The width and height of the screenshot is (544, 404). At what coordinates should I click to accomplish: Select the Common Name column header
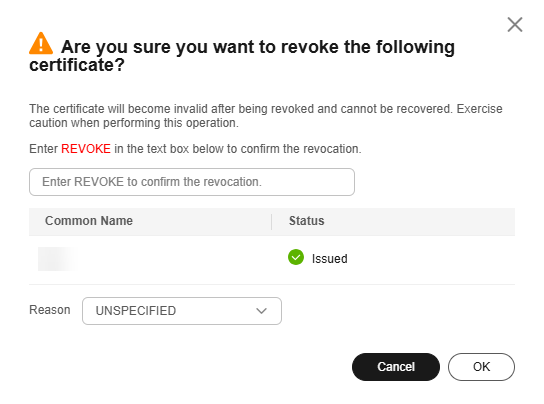click(x=89, y=221)
